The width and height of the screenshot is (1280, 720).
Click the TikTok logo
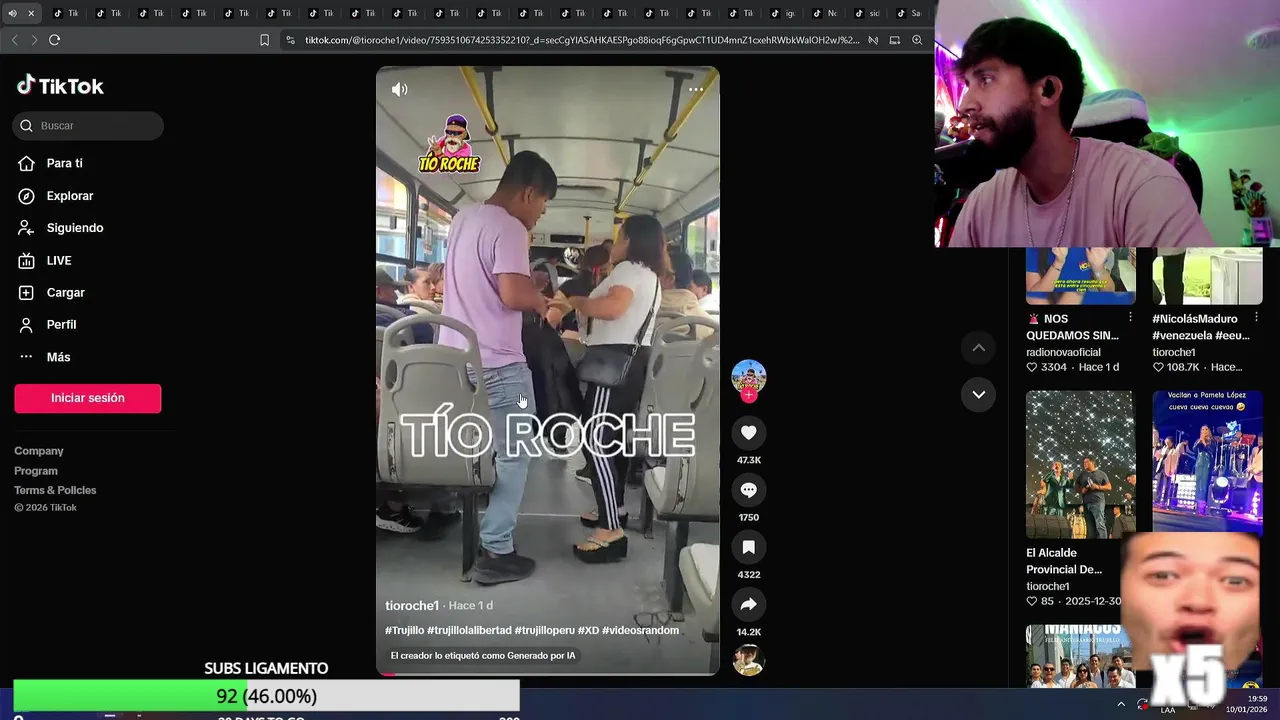(x=60, y=86)
